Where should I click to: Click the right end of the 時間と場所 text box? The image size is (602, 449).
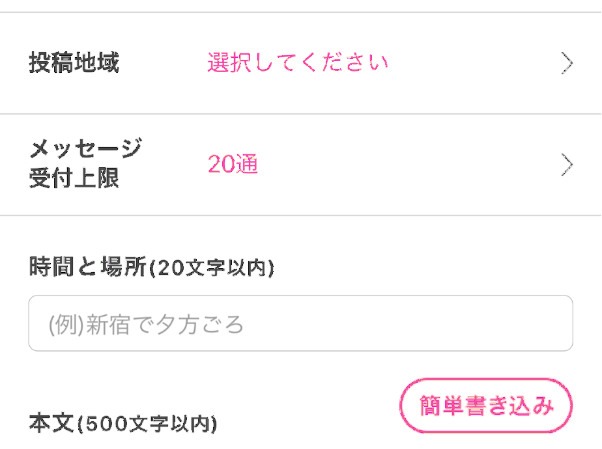550,323
